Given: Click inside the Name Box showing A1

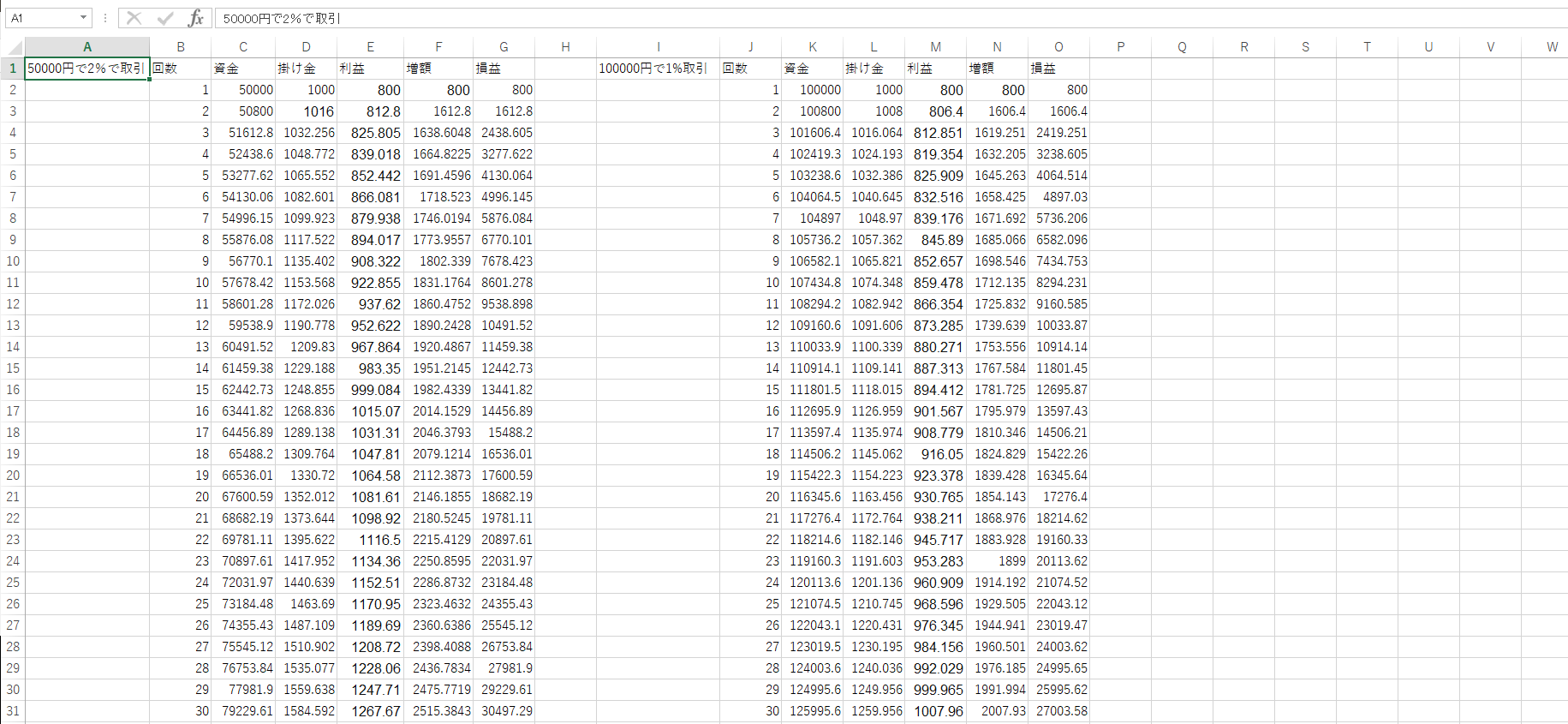Looking at the screenshot, I should [41, 18].
